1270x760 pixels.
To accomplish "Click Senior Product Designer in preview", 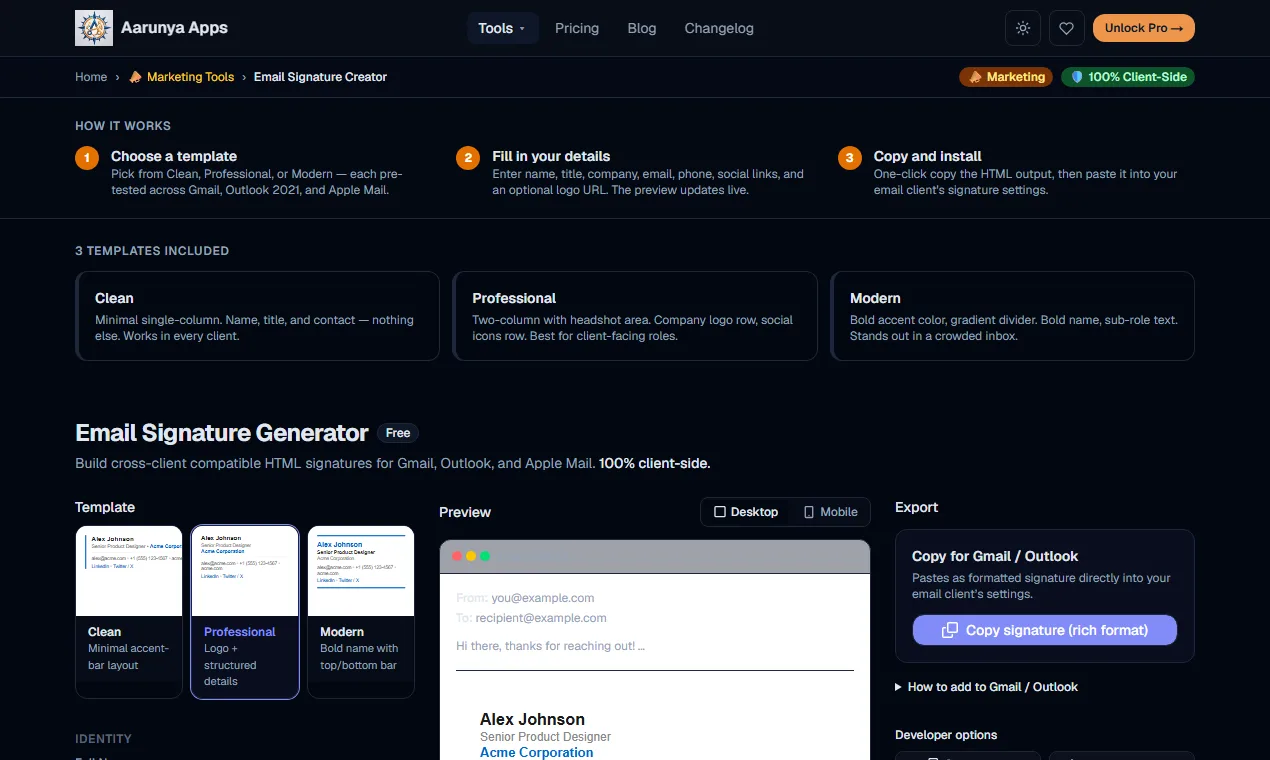I will tap(545, 737).
